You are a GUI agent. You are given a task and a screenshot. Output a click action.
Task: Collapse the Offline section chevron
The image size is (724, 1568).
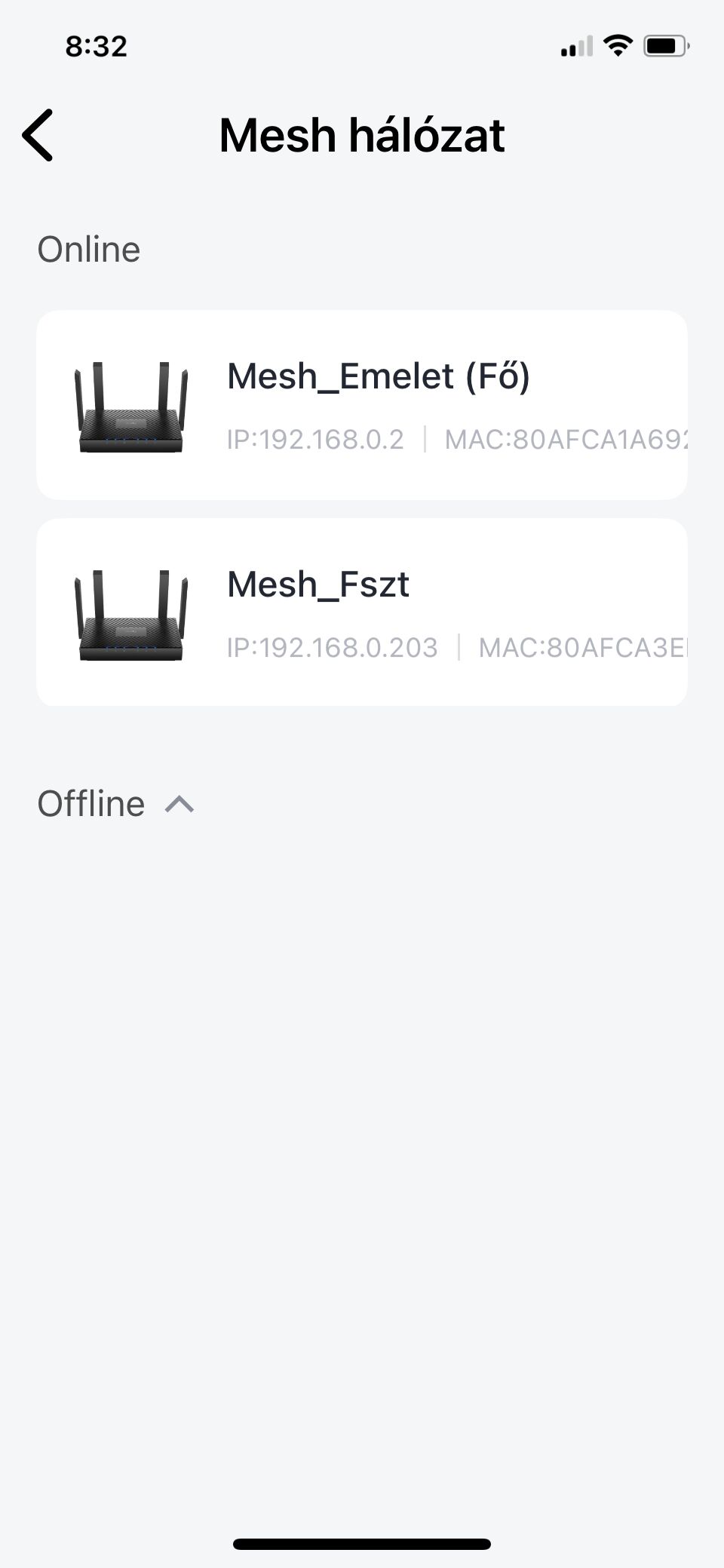(179, 804)
